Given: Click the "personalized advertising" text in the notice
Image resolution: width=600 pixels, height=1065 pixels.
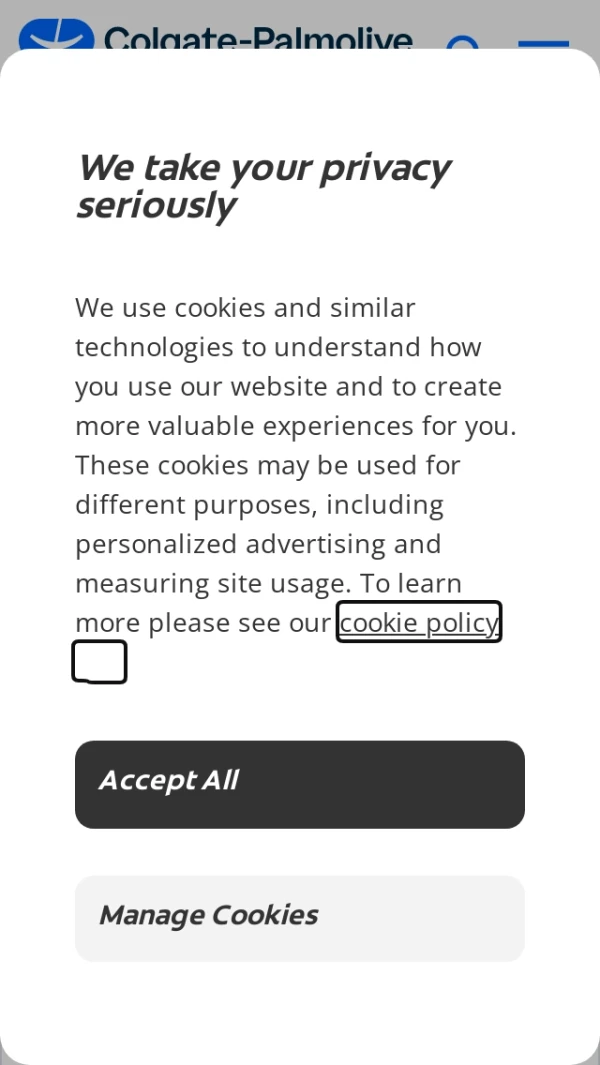Looking at the screenshot, I should pyautogui.click(x=258, y=544).
